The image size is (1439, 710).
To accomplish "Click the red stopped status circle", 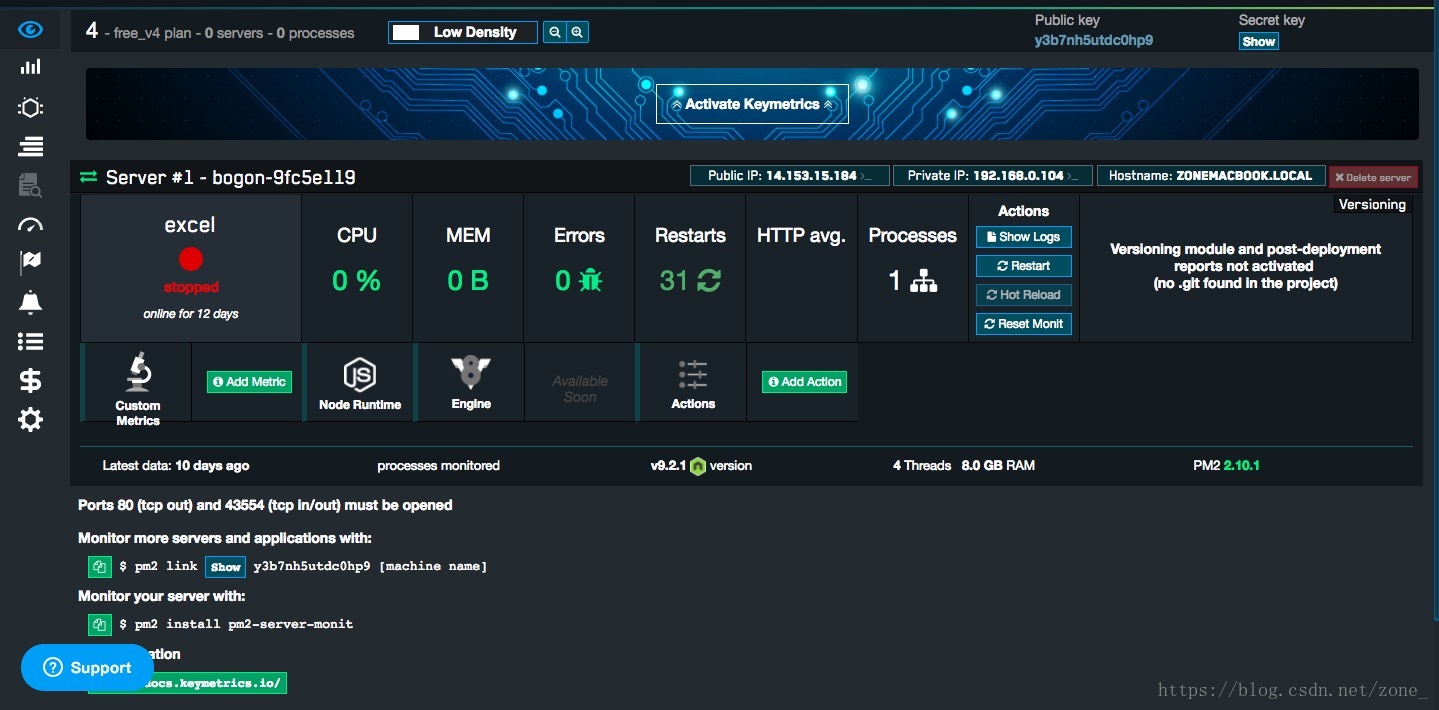I will (191, 260).
